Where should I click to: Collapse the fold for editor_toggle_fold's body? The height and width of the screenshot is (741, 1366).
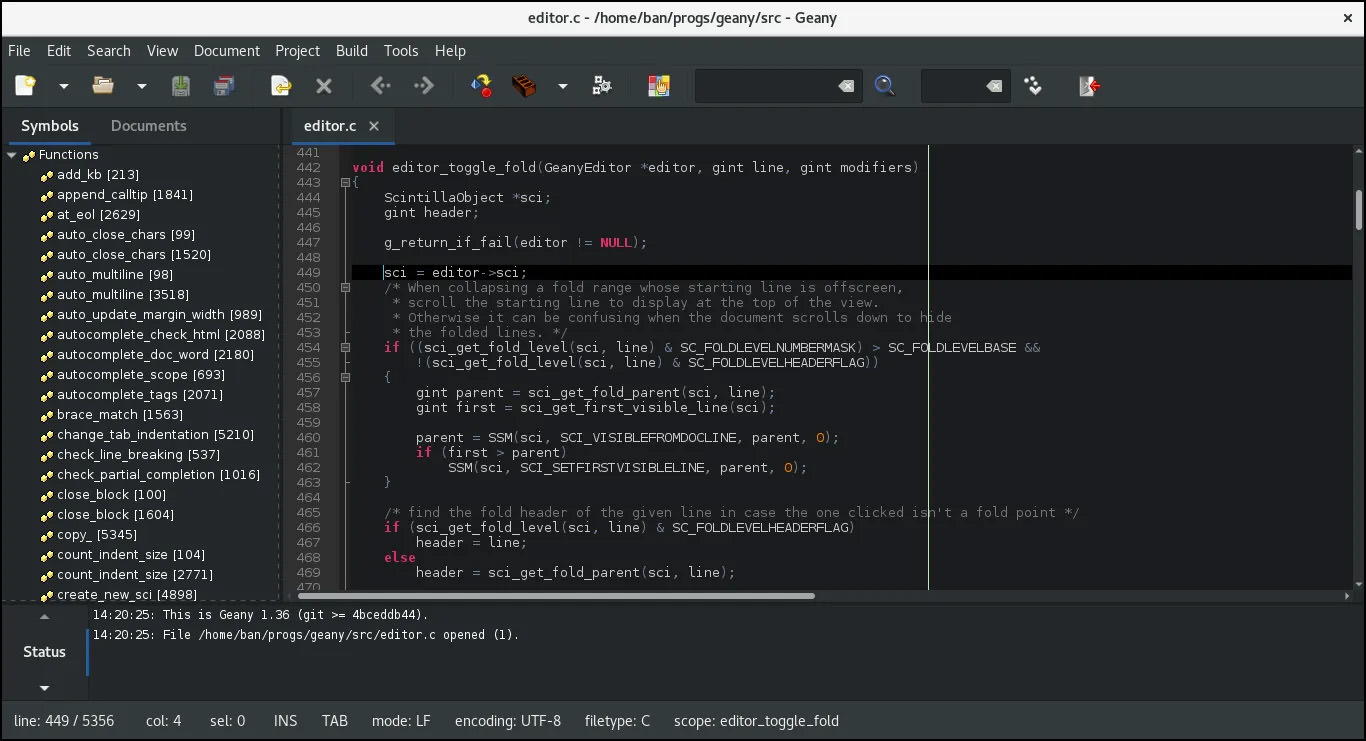pos(346,182)
